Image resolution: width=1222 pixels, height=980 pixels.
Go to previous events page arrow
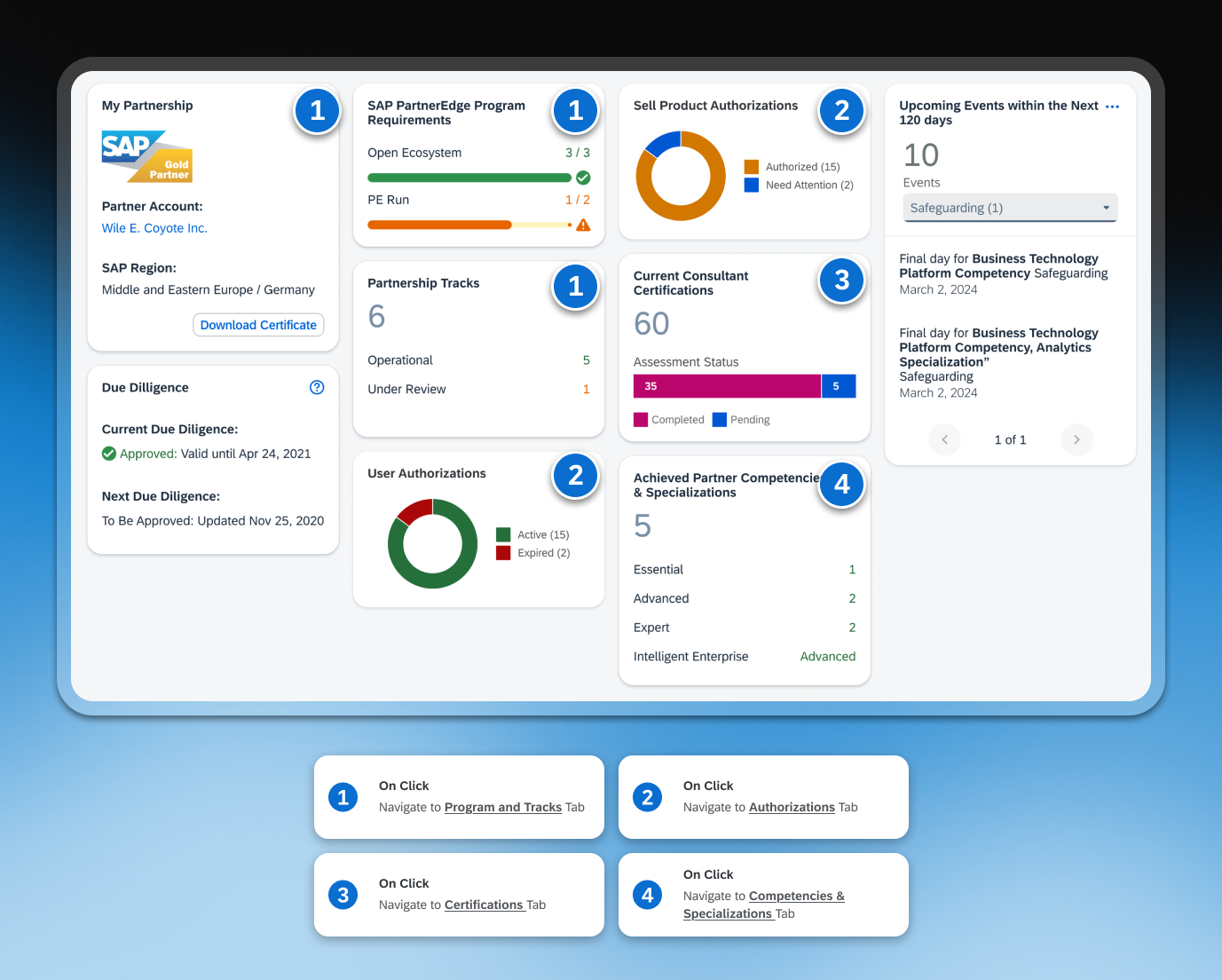tap(944, 439)
